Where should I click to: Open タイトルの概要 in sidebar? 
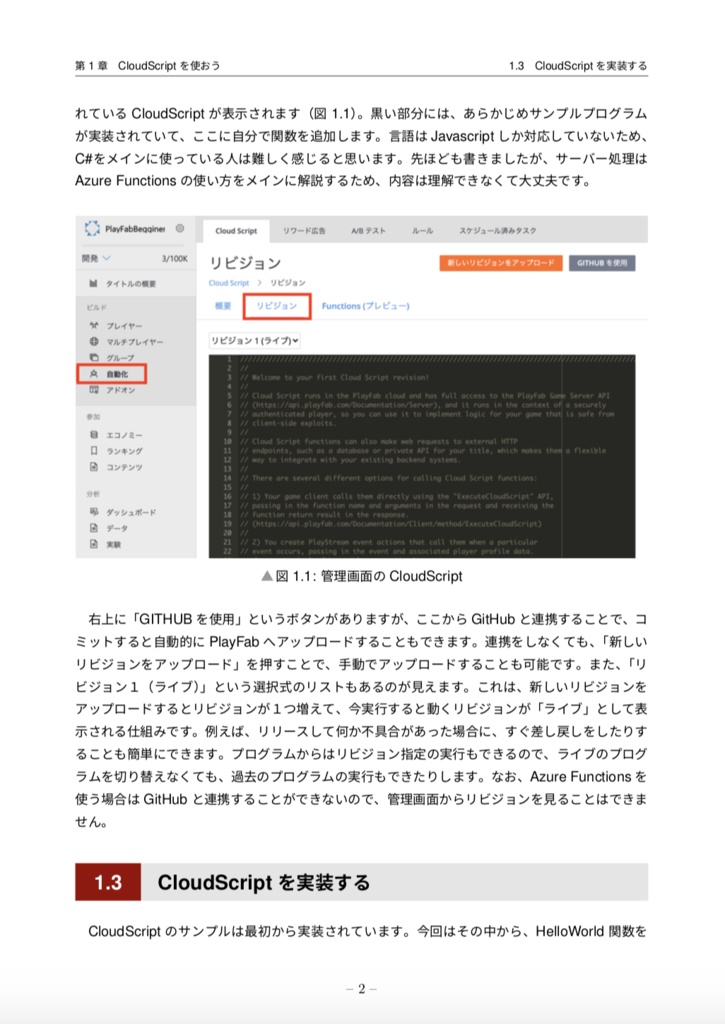(x=131, y=283)
